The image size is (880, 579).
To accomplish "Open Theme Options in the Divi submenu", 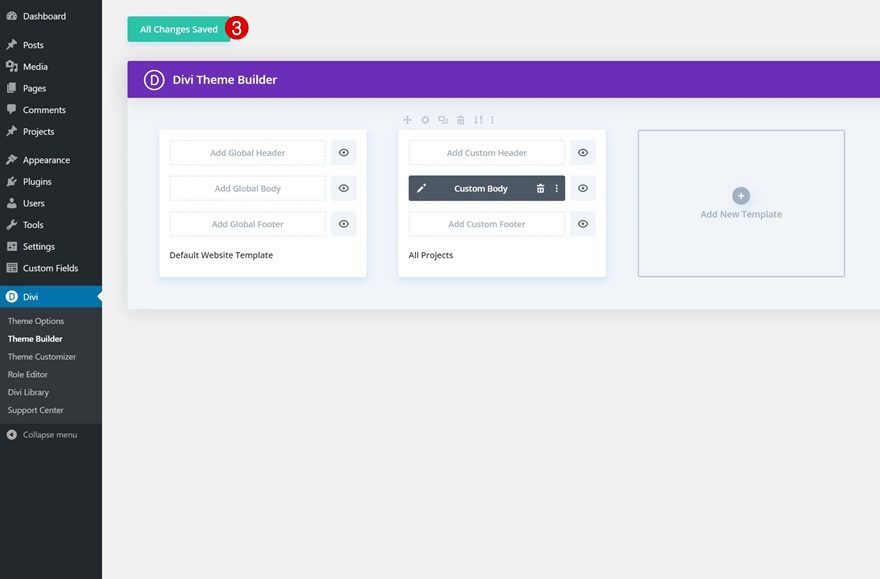I will click(x=35, y=320).
